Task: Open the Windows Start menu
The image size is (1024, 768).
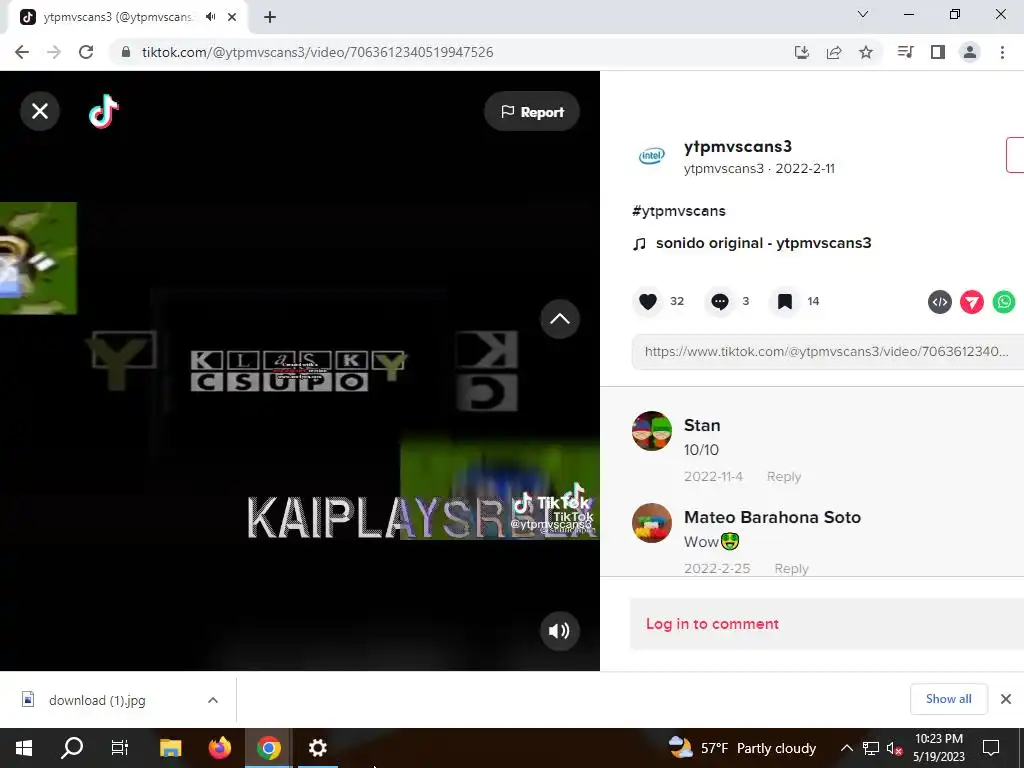Action: point(24,748)
